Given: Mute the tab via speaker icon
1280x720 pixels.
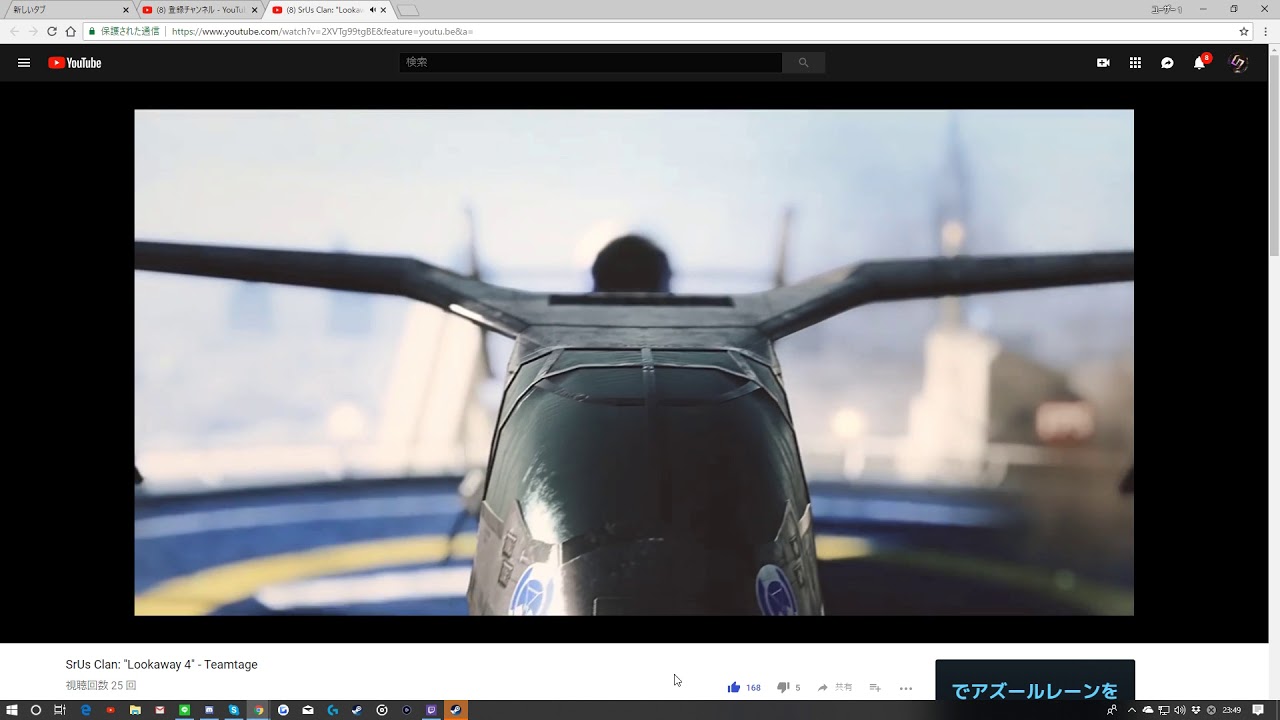Looking at the screenshot, I should click(x=372, y=10).
